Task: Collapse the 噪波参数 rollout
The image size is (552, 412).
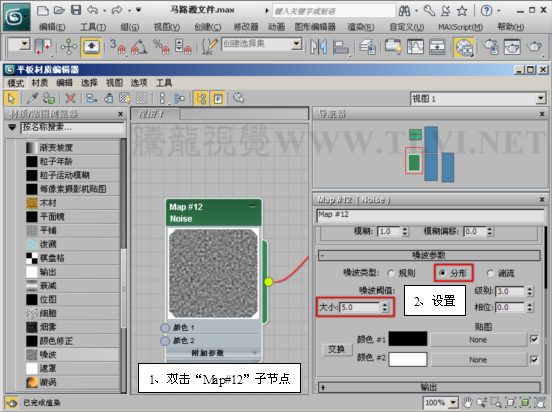Action: point(429,255)
